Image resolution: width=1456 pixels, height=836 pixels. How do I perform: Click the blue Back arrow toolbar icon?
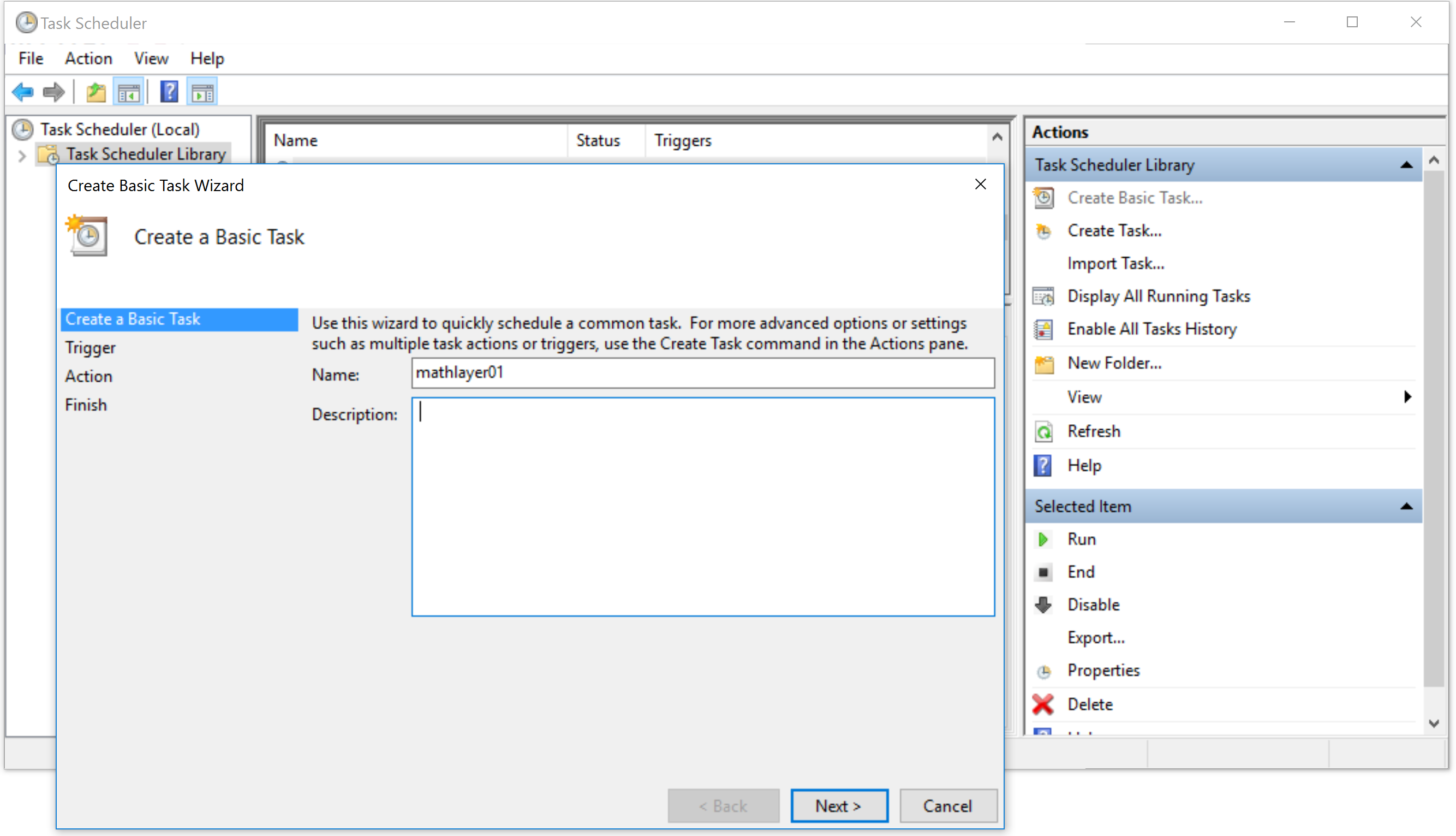click(23, 92)
